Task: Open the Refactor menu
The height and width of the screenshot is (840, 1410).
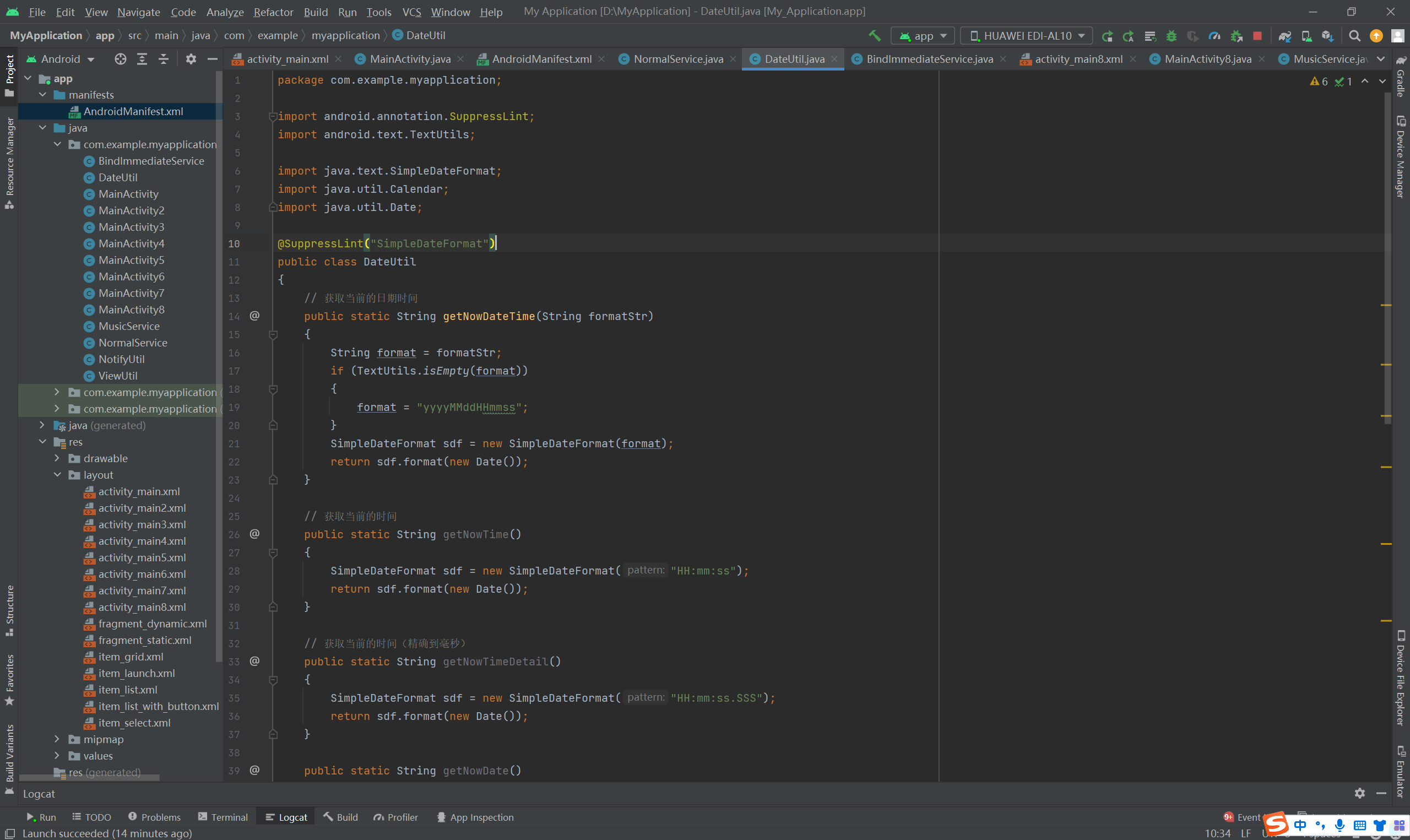Action: point(273,12)
